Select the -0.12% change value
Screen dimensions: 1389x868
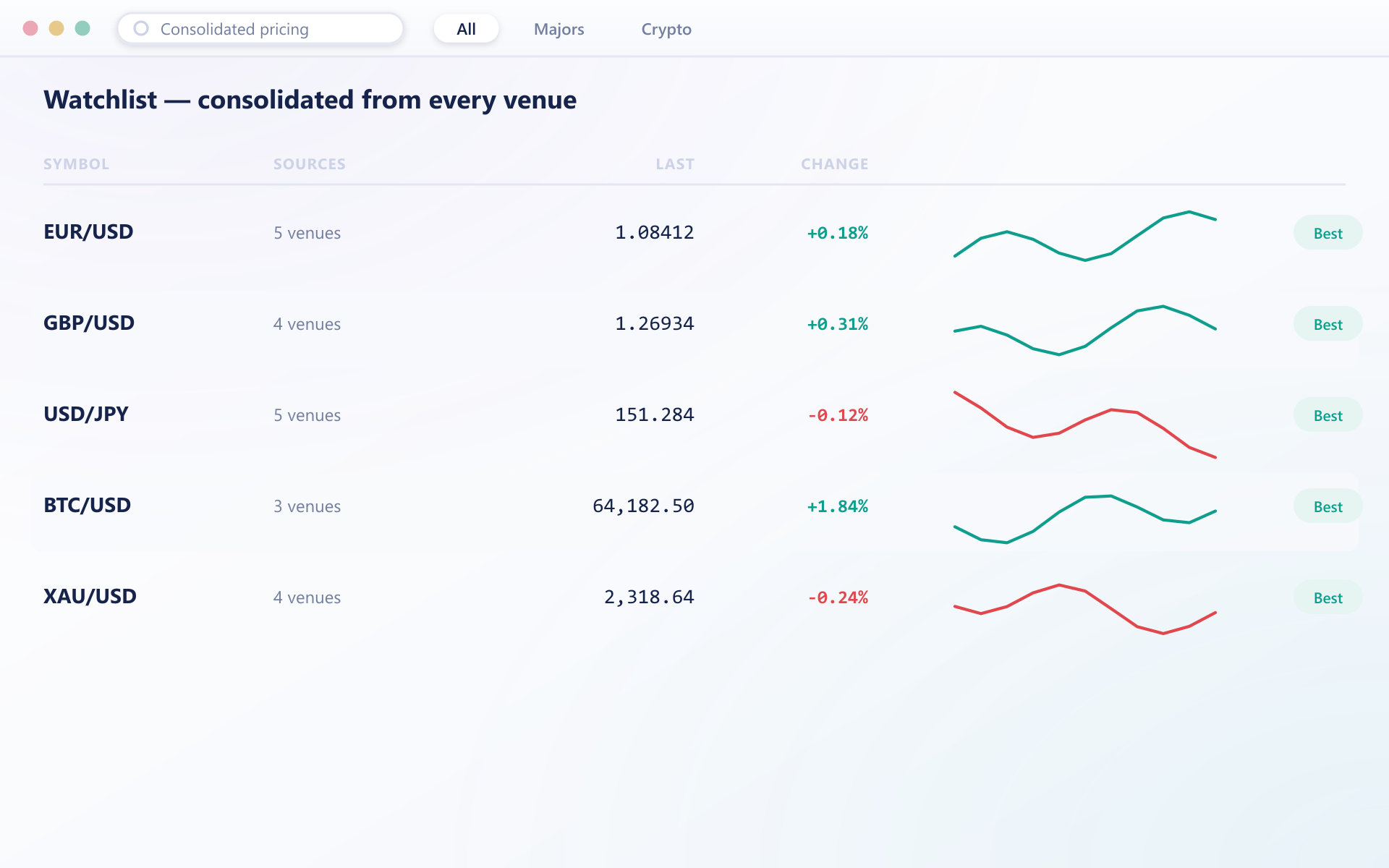click(x=838, y=415)
